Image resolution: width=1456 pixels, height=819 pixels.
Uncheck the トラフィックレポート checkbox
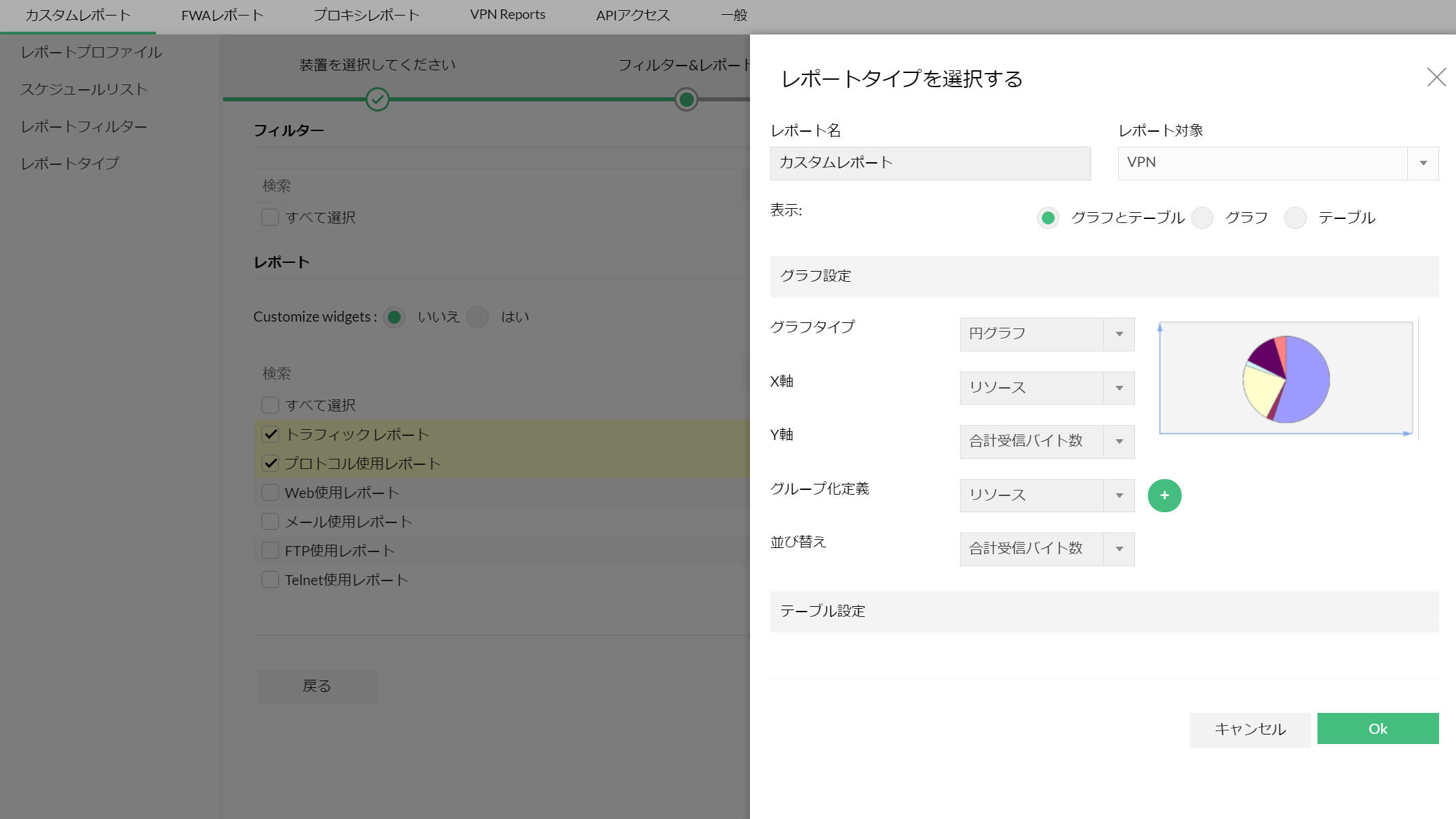pos(270,434)
